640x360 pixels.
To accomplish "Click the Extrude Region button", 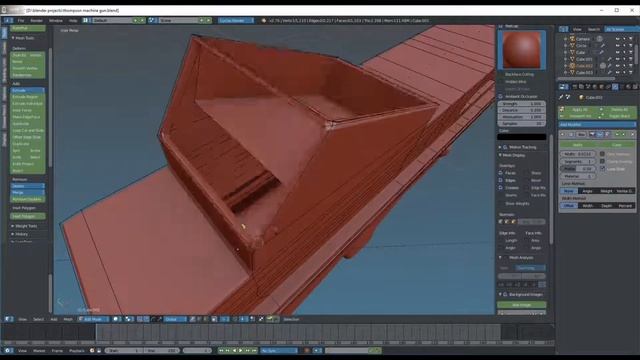I will (27, 97).
